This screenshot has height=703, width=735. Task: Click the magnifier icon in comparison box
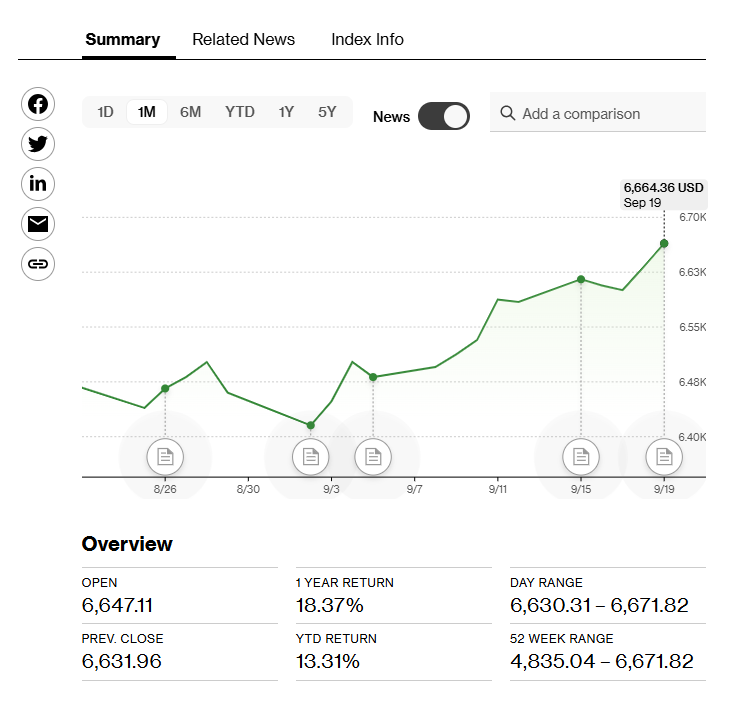(x=508, y=114)
